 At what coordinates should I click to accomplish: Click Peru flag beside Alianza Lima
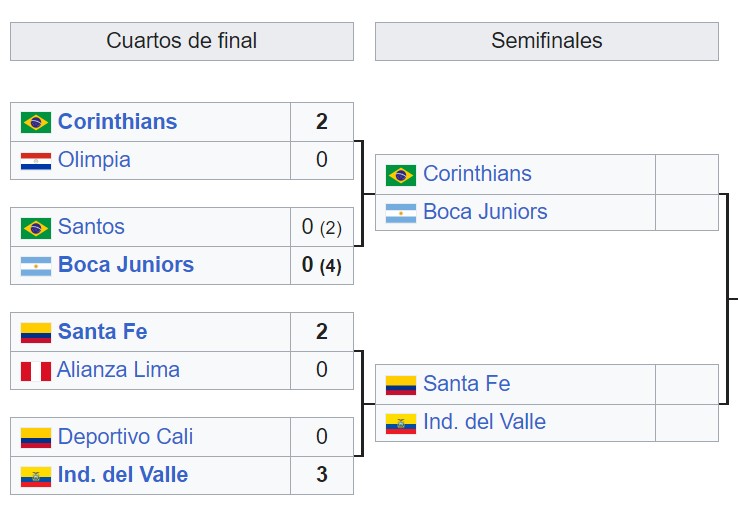click(36, 371)
